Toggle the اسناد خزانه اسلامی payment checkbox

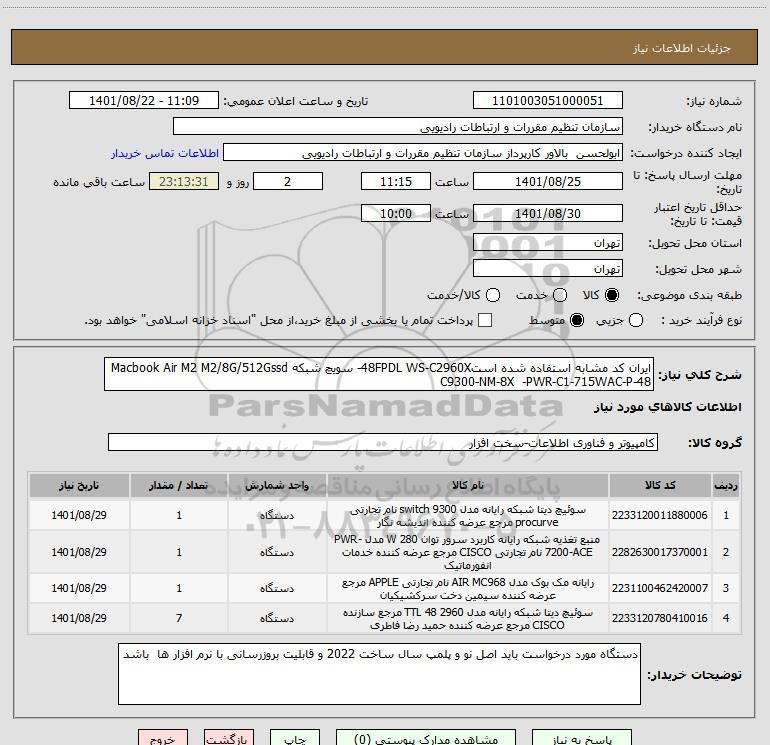pyautogui.click(x=485, y=320)
